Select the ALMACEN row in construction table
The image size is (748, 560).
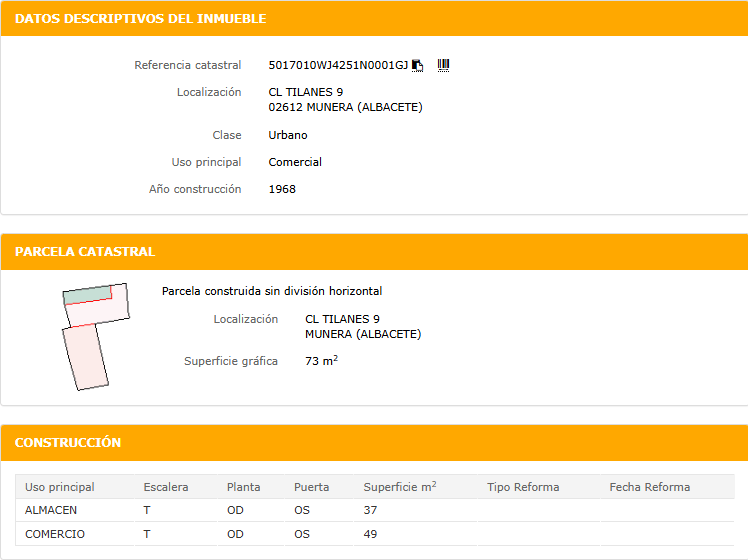tap(52, 510)
